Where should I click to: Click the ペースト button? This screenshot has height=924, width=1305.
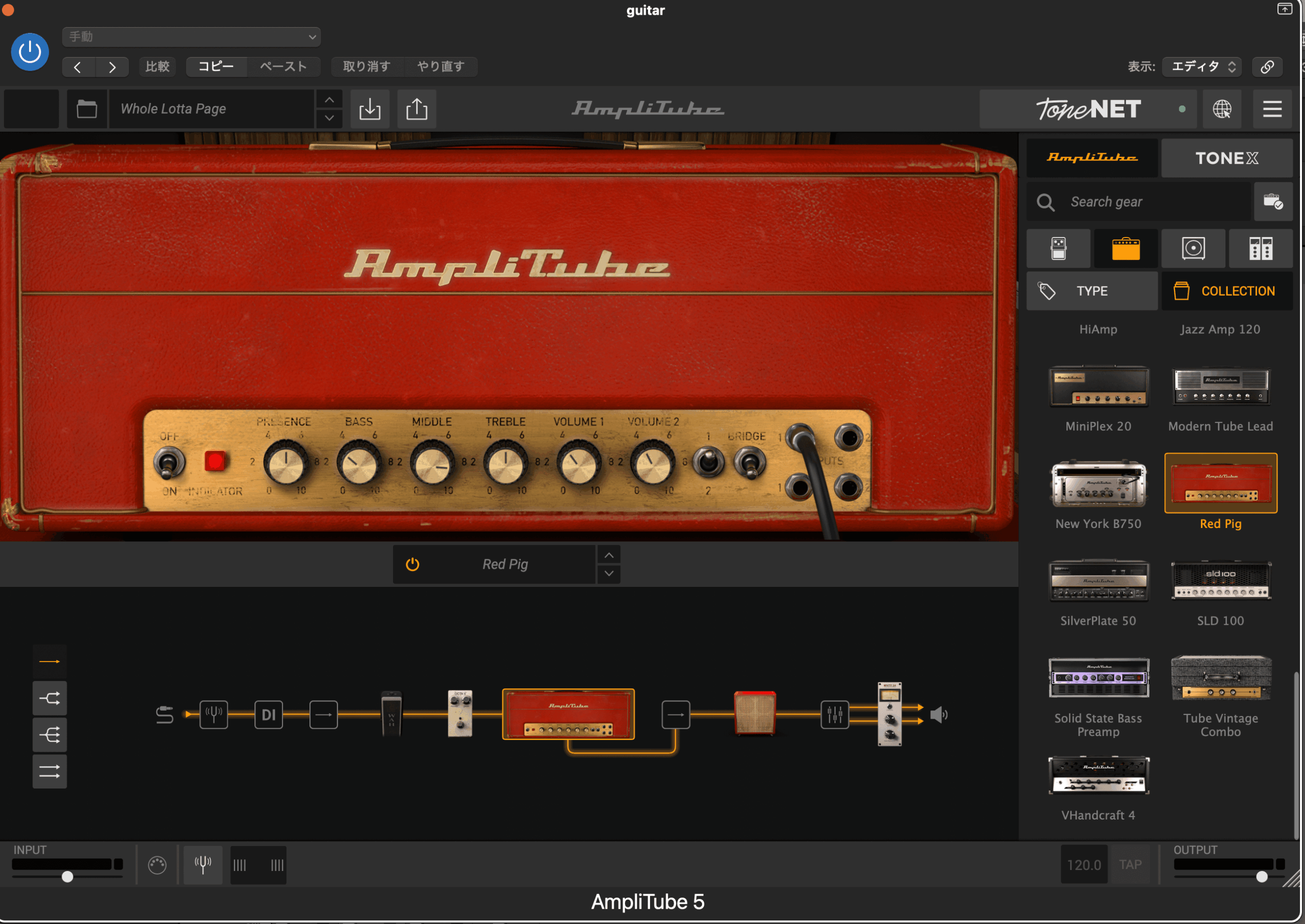pos(283,67)
